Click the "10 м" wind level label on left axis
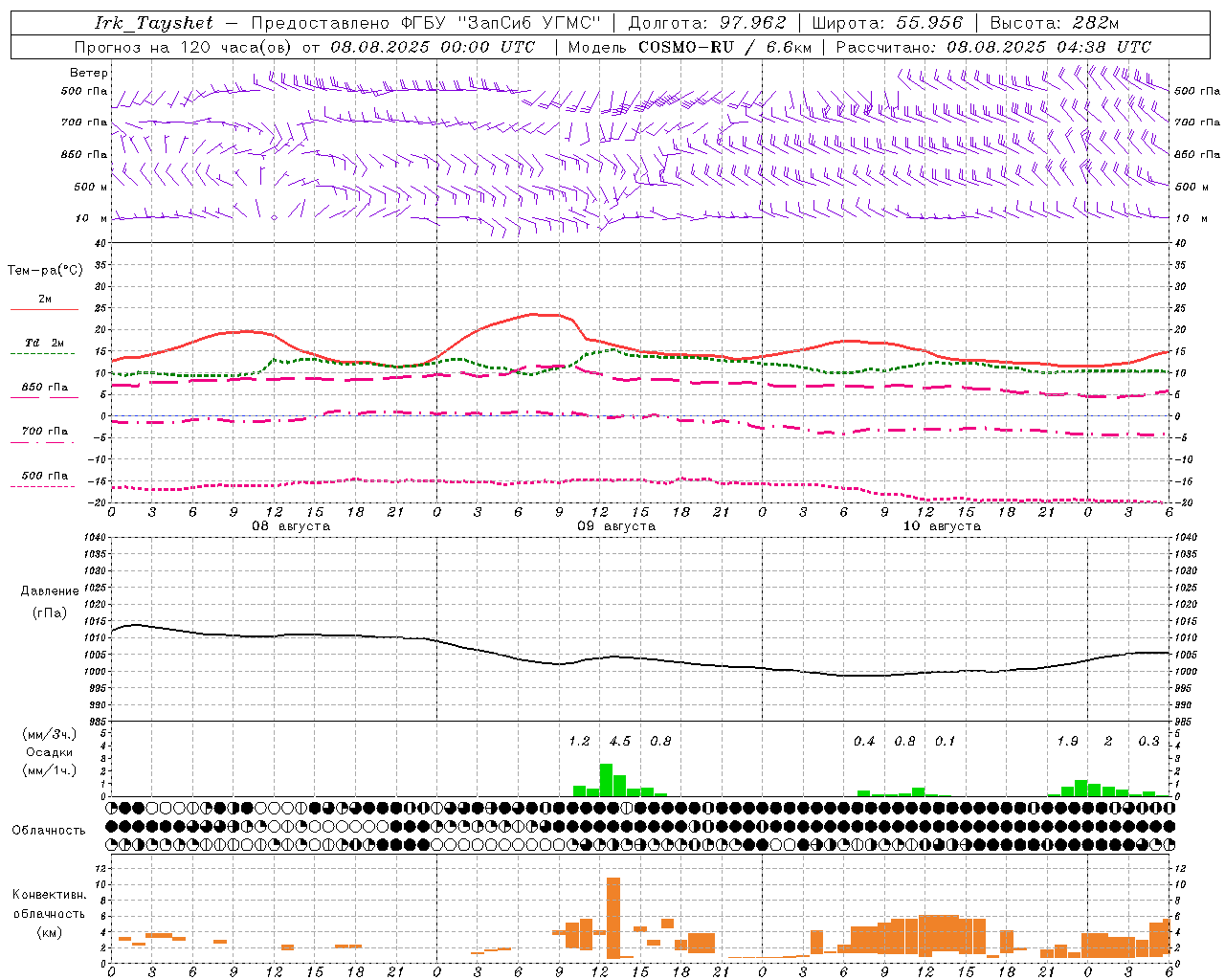 [x=93, y=218]
